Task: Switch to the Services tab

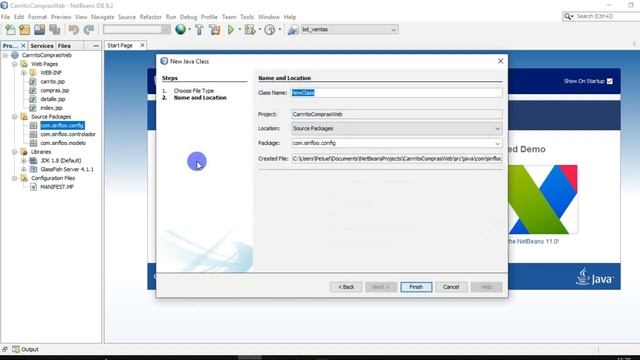Action: pos(42,46)
